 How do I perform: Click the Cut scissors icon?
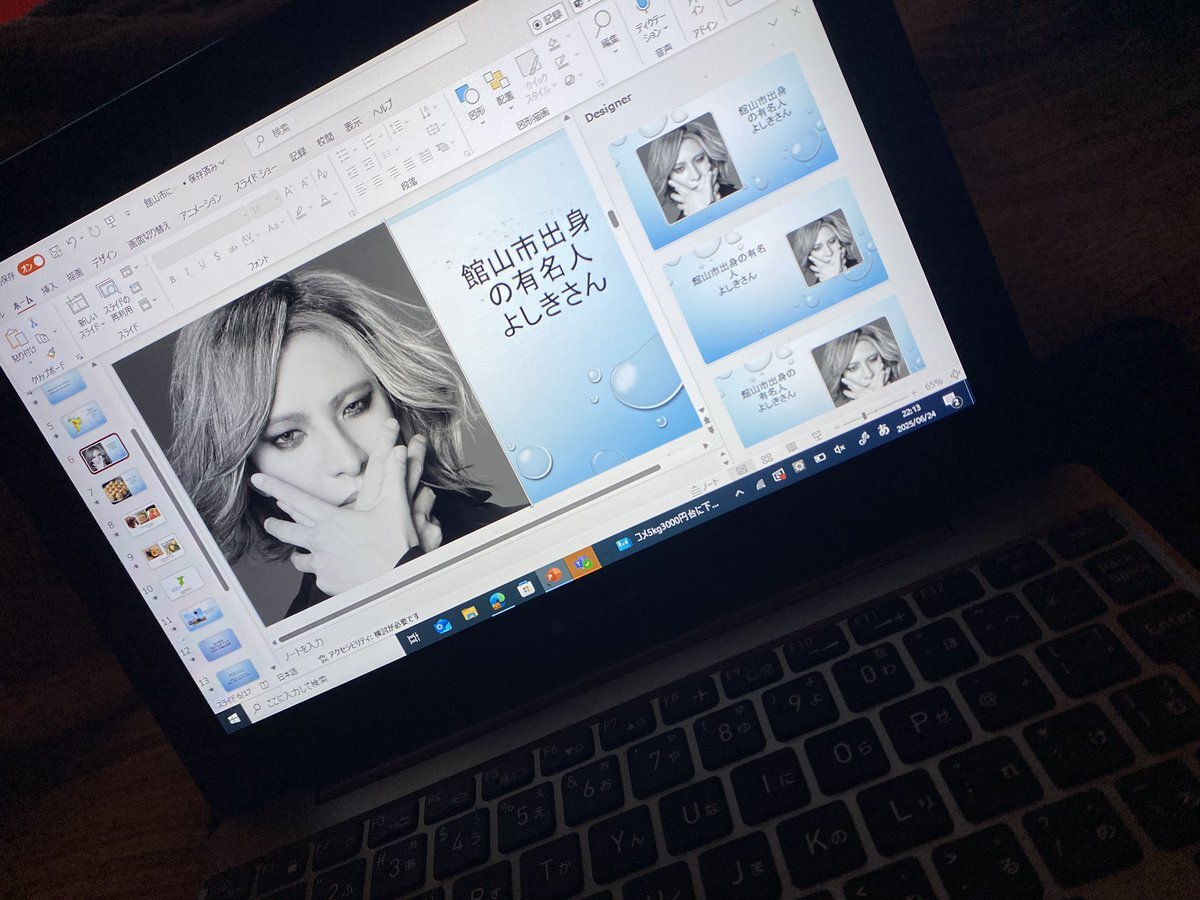click(x=33, y=322)
